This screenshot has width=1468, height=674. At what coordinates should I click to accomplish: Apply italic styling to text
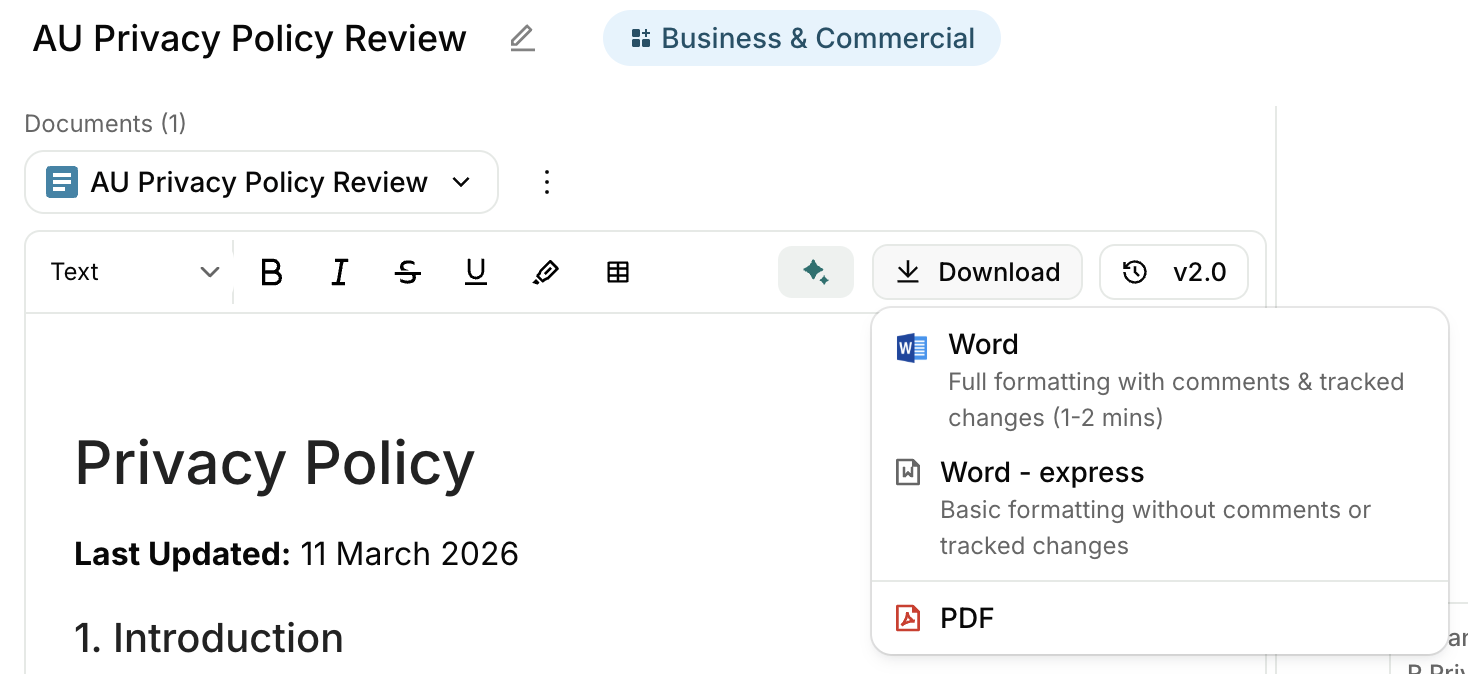(x=339, y=271)
